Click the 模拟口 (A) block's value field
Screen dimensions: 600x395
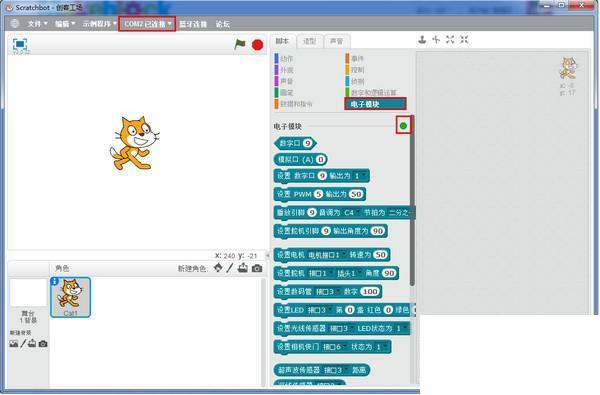coord(321,159)
